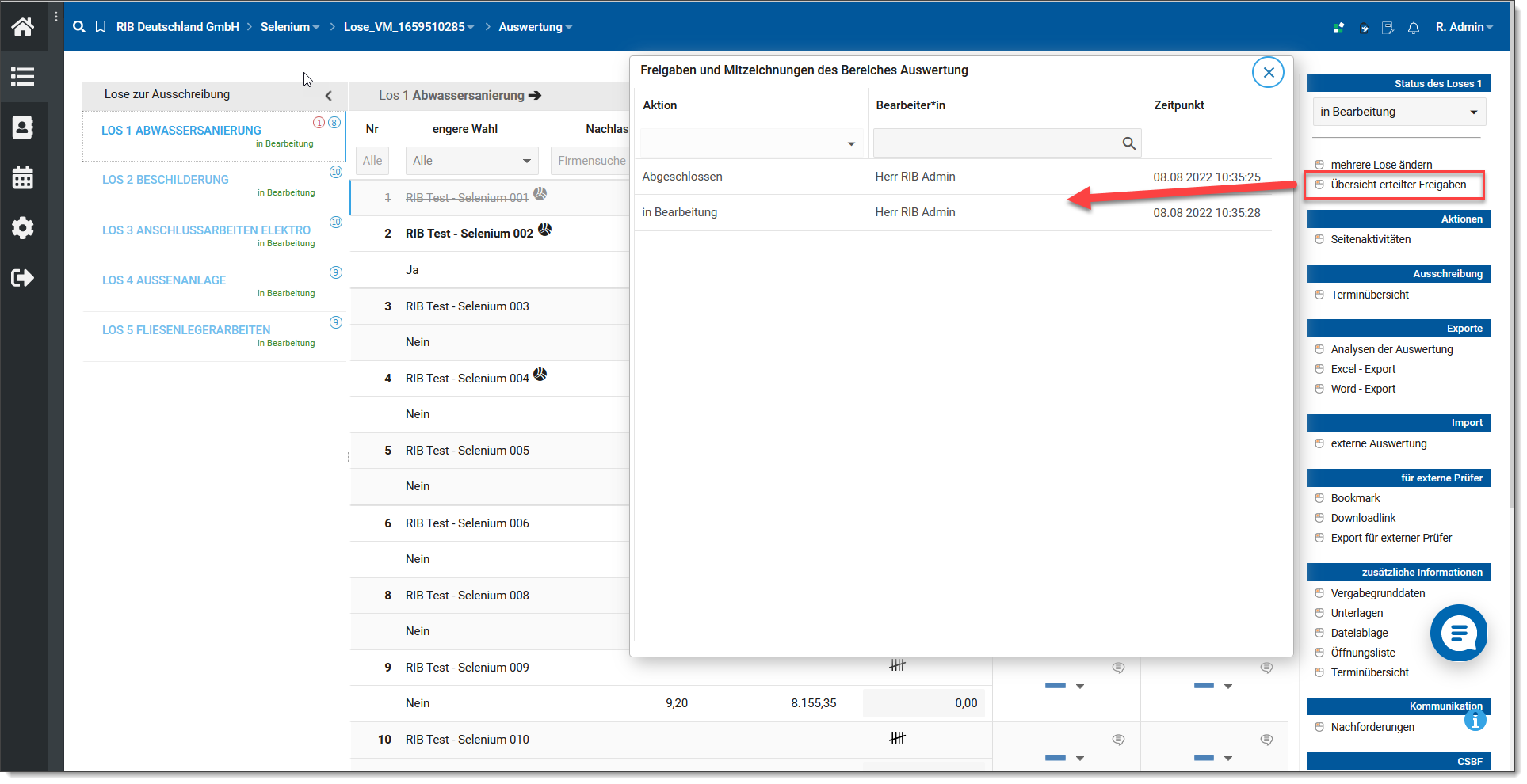Select LOS 3 ANSCHLUSSARBEITEN ELEKTRO
Screen dimensions: 1527x784
(206, 230)
